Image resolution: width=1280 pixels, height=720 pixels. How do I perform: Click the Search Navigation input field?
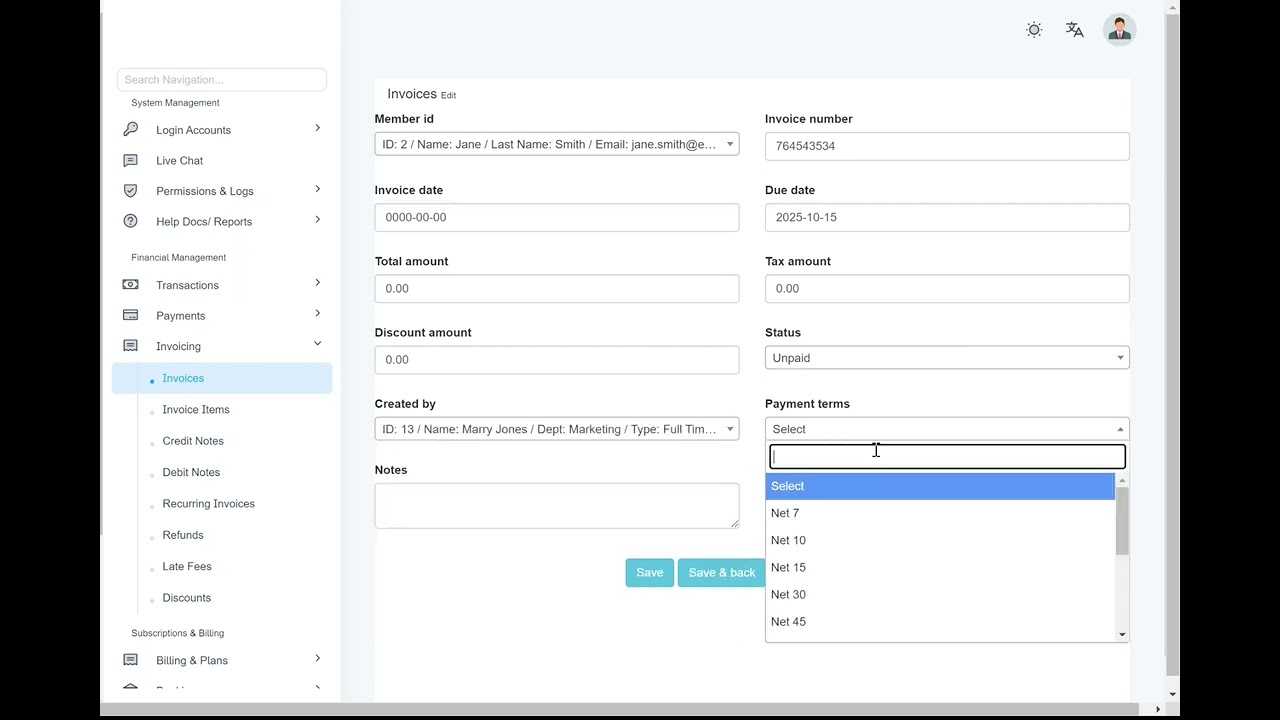click(221, 80)
